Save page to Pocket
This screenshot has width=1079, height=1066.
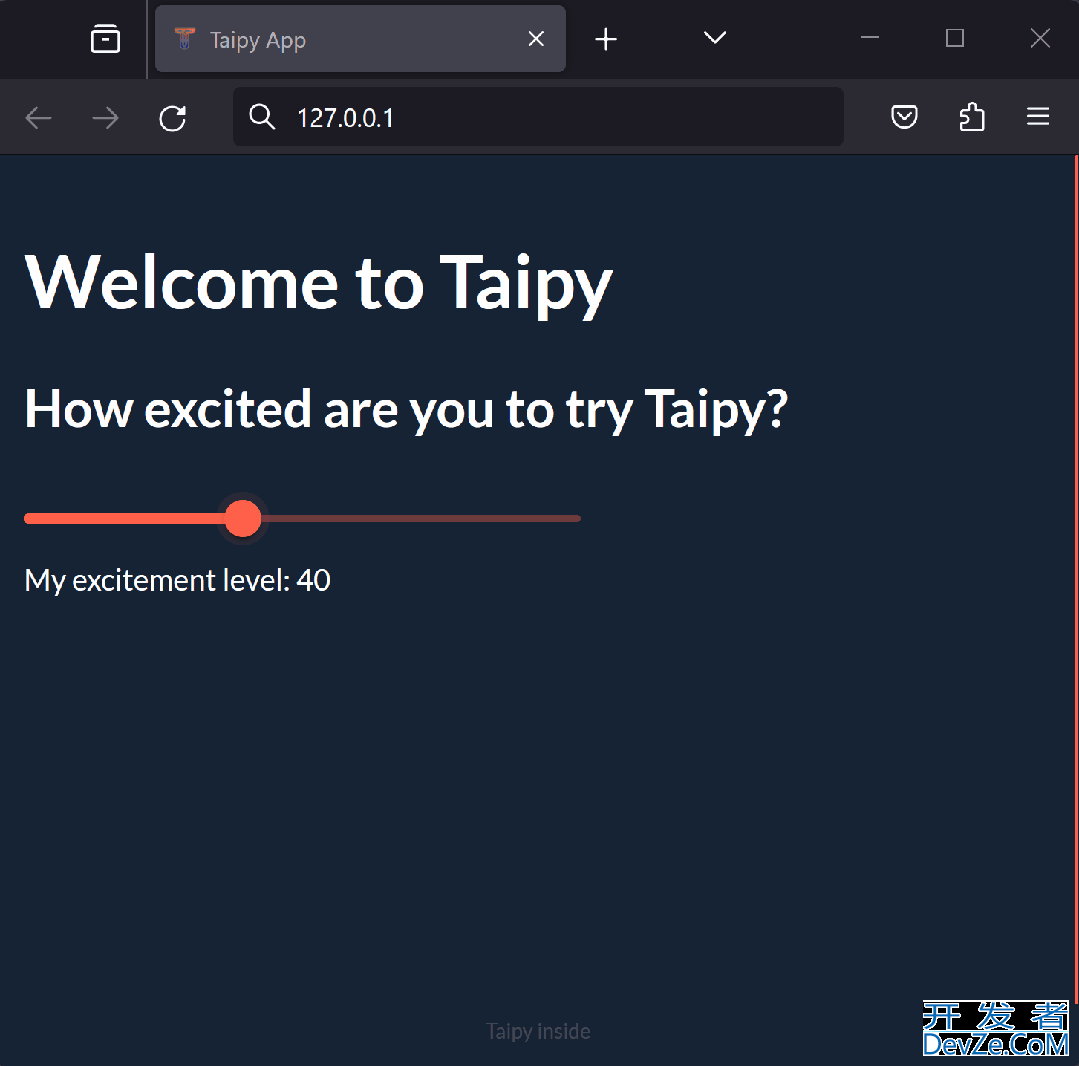coord(904,117)
